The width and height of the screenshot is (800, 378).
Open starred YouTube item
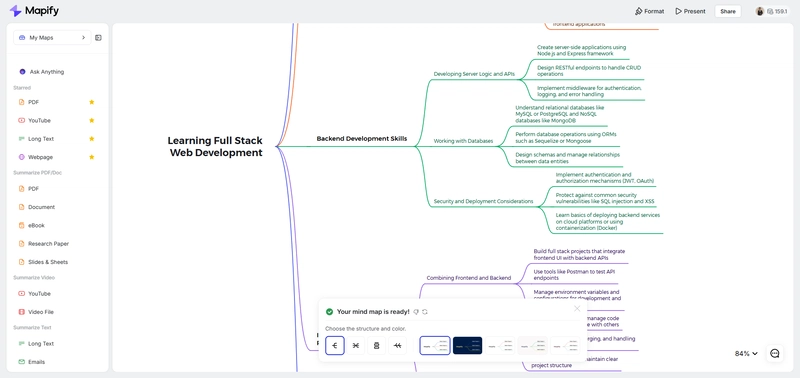(x=39, y=120)
